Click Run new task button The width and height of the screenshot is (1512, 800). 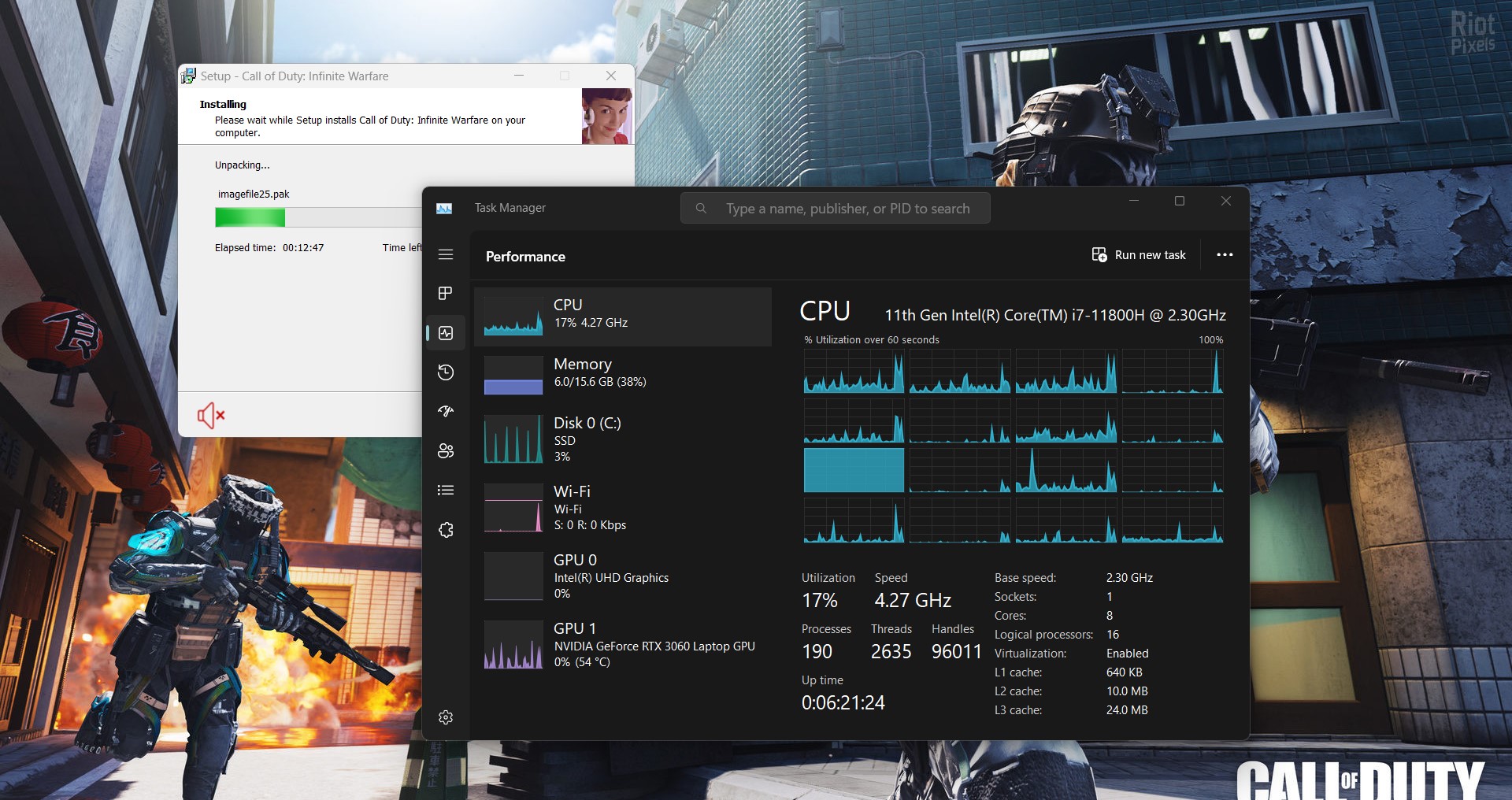[1139, 255]
